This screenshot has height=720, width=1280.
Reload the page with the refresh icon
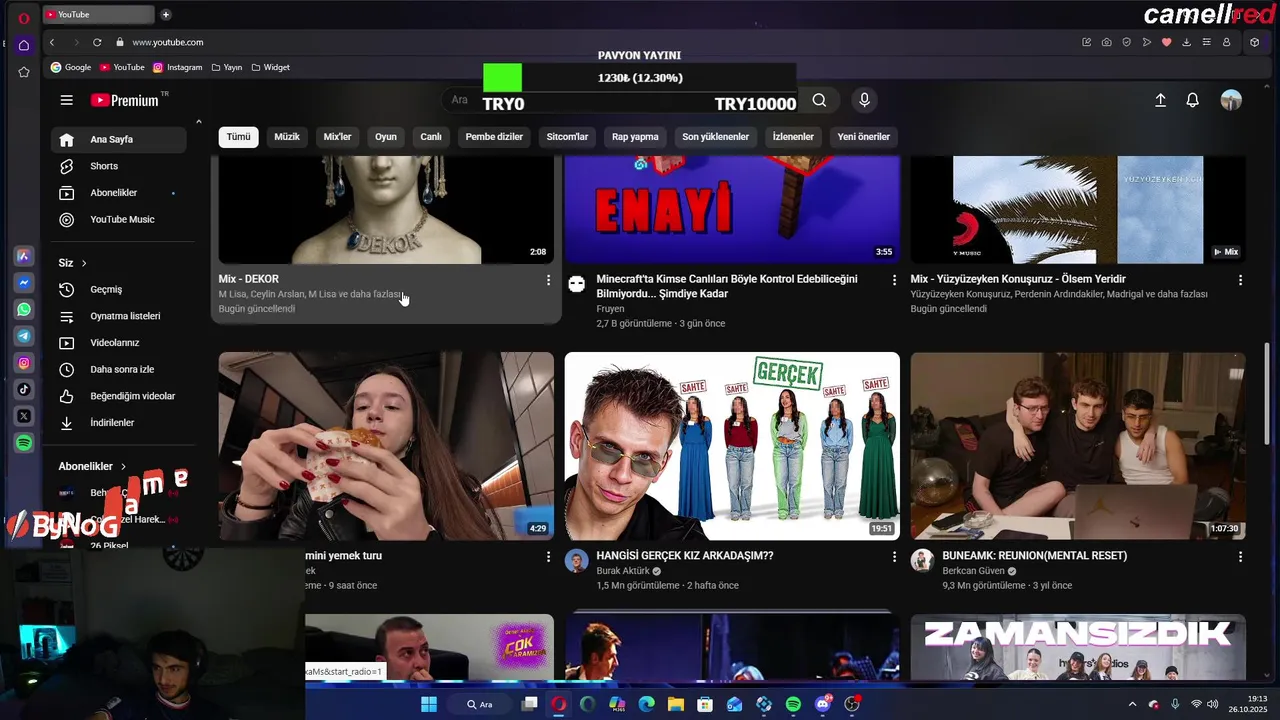tap(97, 42)
